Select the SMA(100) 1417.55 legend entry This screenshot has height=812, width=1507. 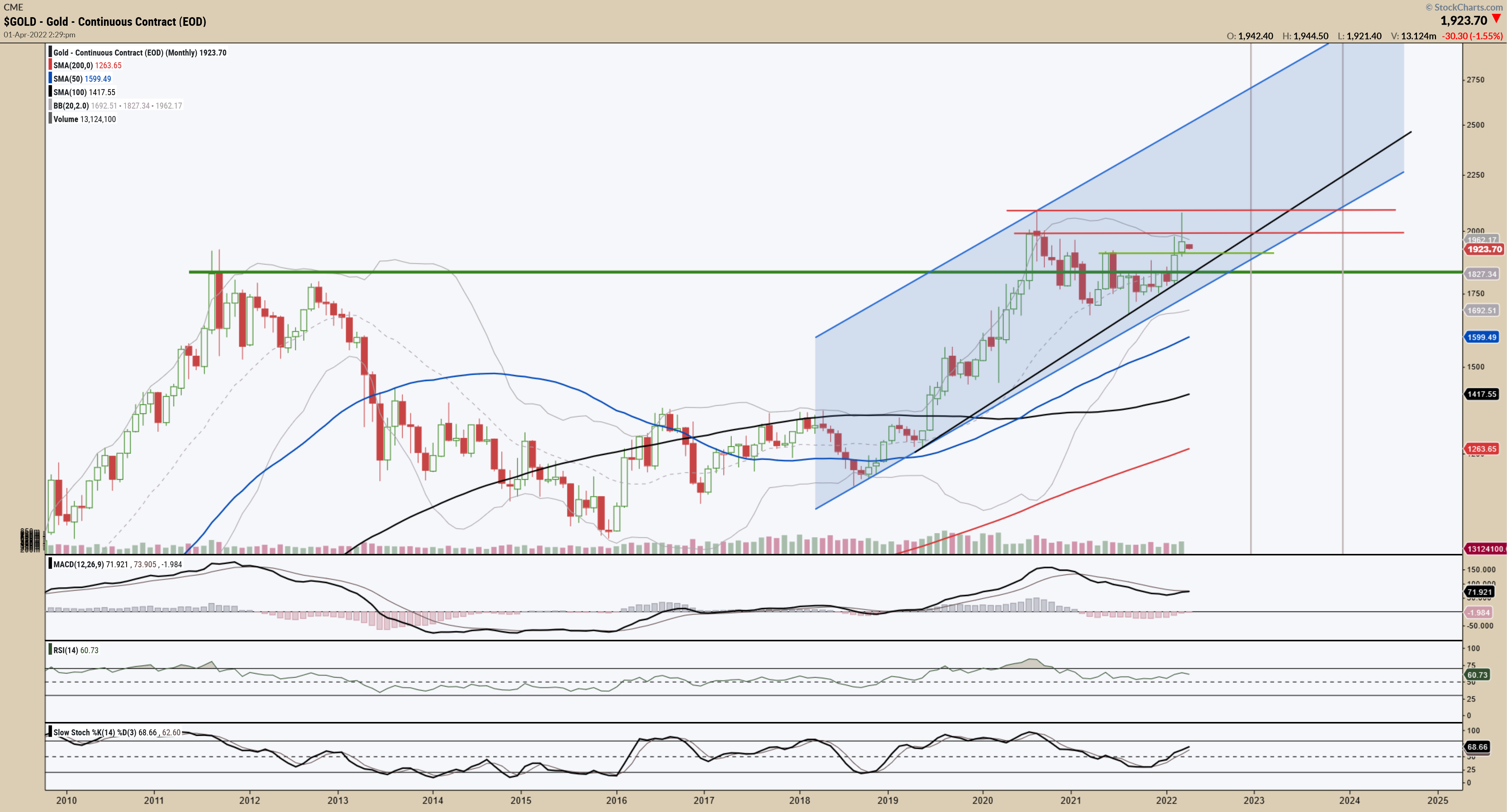[84, 92]
